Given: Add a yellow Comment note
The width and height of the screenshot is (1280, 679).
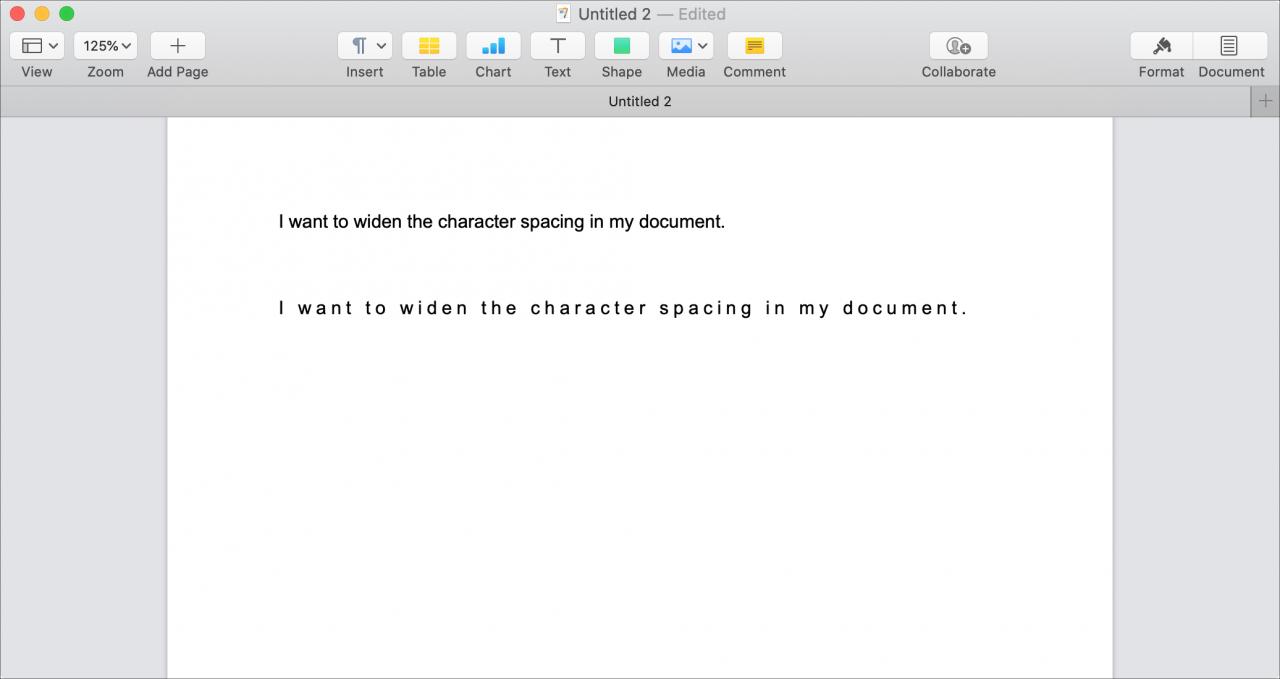Looking at the screenshot, I should pos(755,46).
